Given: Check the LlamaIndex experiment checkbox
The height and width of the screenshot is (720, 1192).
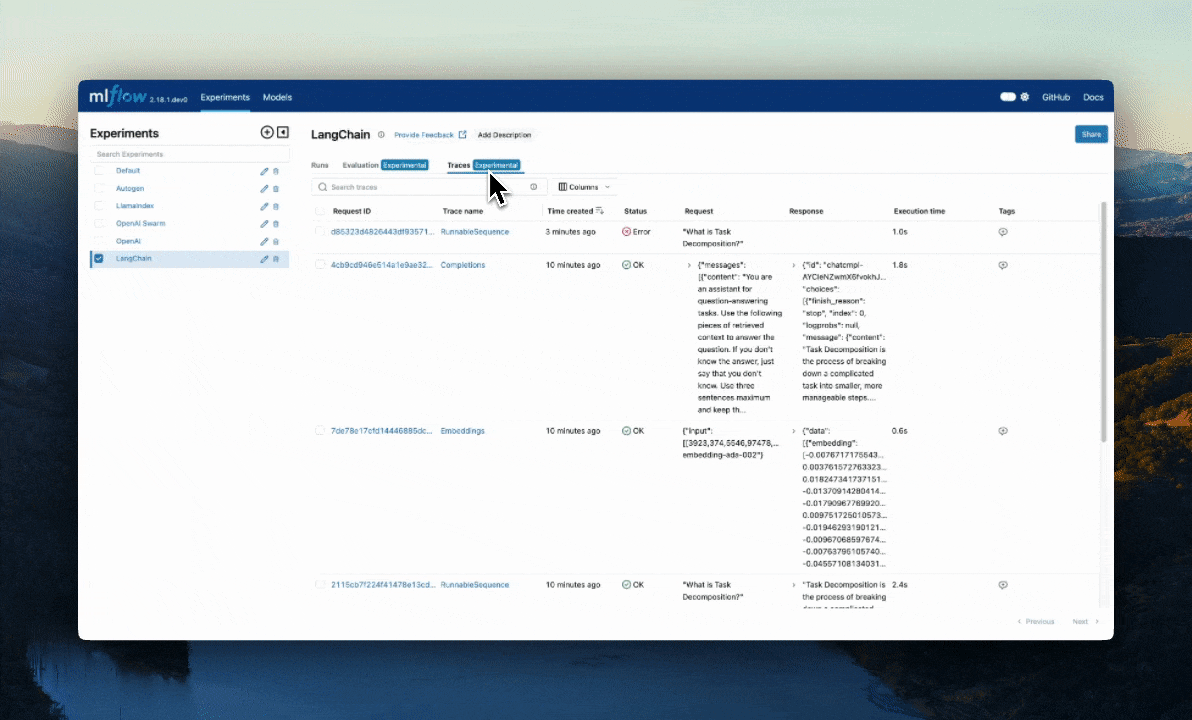Looking at the screenshot, I should point(99,206).
